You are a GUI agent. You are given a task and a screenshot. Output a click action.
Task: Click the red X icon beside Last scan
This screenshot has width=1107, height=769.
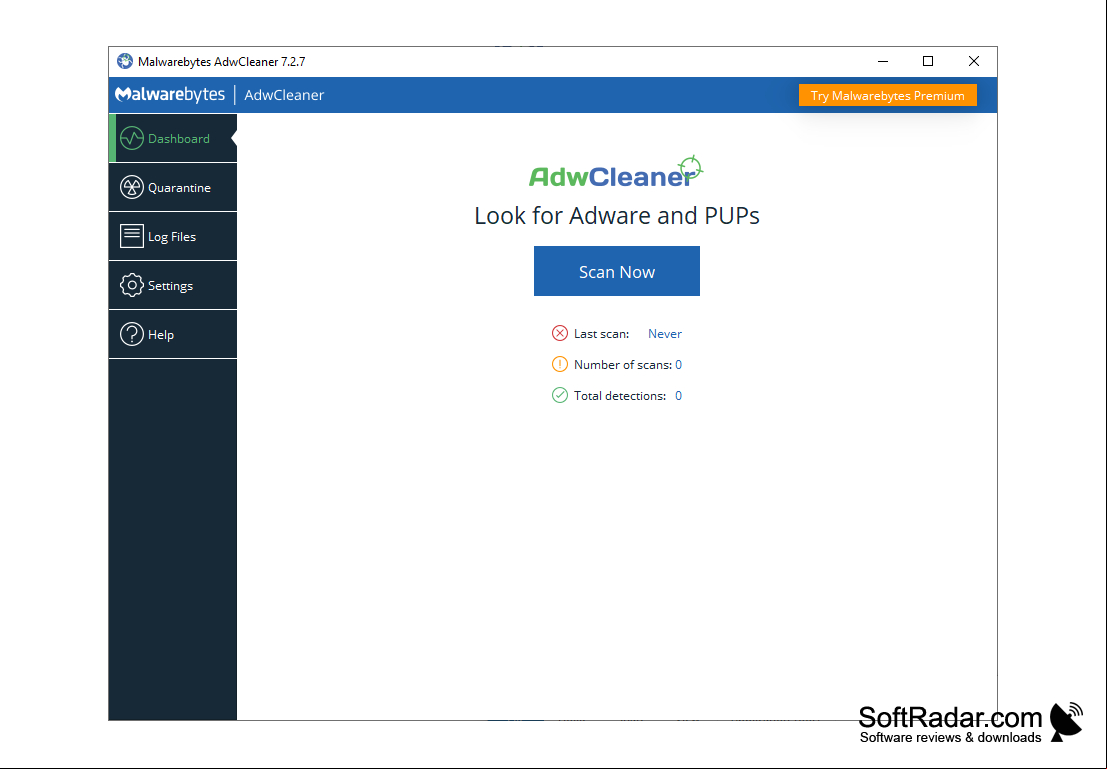[560, 333]
